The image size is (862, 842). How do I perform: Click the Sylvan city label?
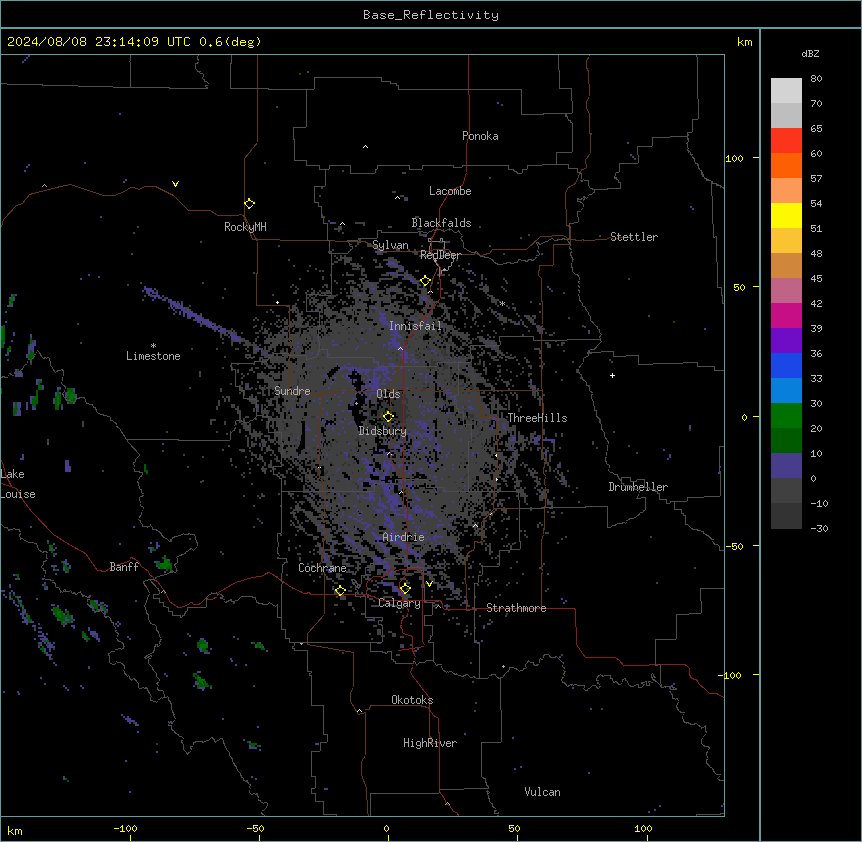tap(390, 245)
